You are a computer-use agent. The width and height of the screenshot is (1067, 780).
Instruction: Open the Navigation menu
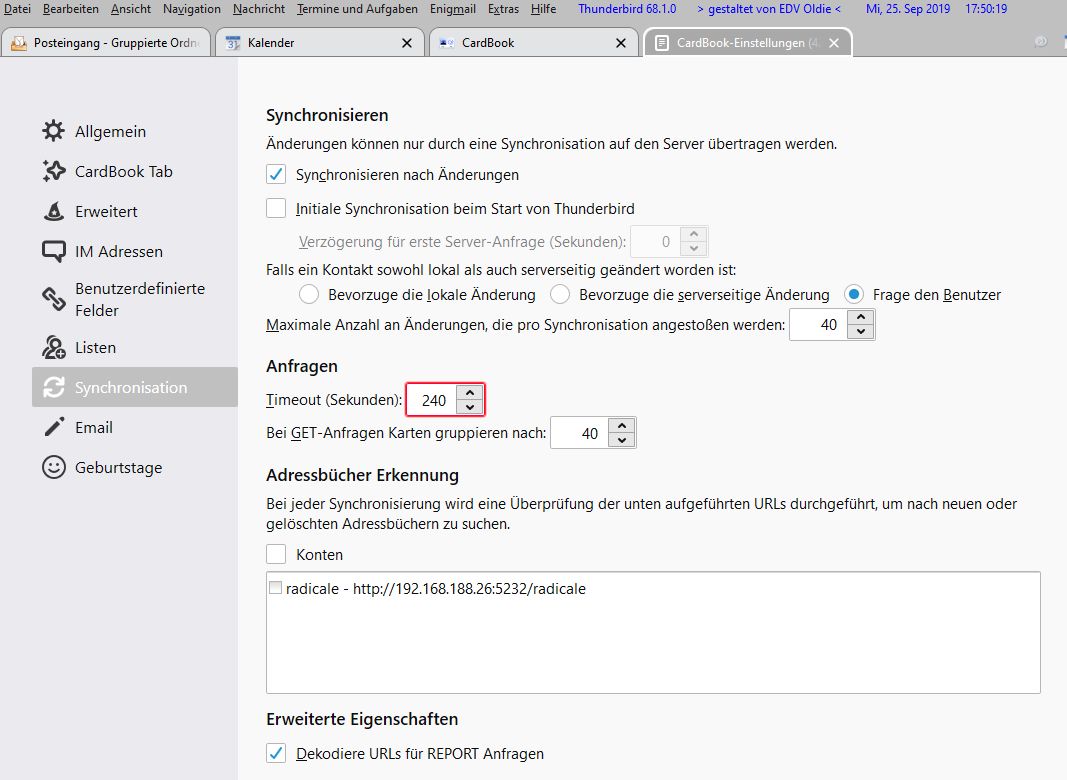(191, 9)
